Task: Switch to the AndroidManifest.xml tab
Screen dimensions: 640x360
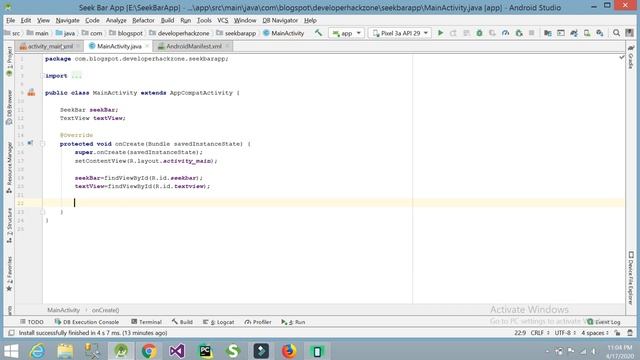Action: (x=193, y=46)
